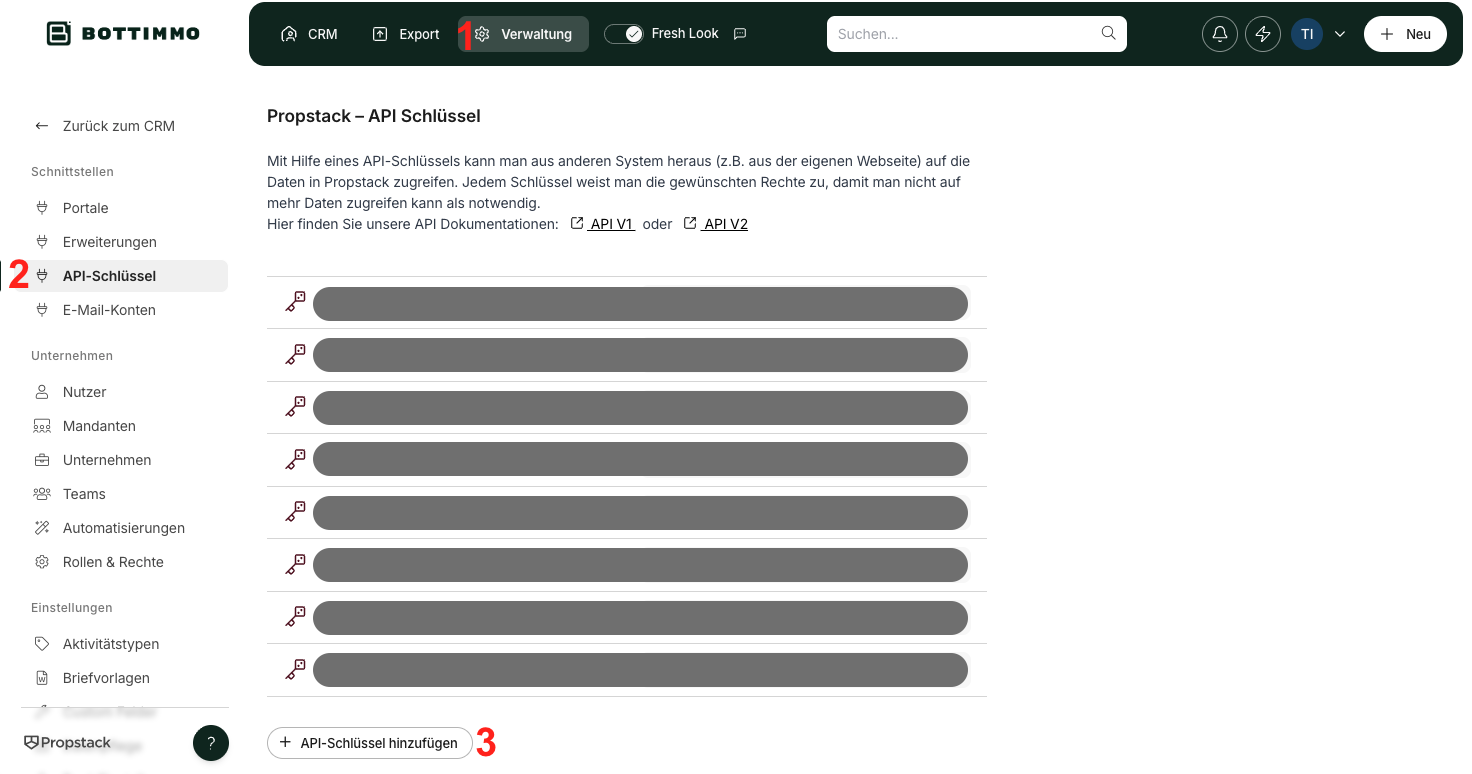The image size is (1472, 774).
Task: Click the tag icon beside Aktivitätstypen
Action: [x=42, y=644]
